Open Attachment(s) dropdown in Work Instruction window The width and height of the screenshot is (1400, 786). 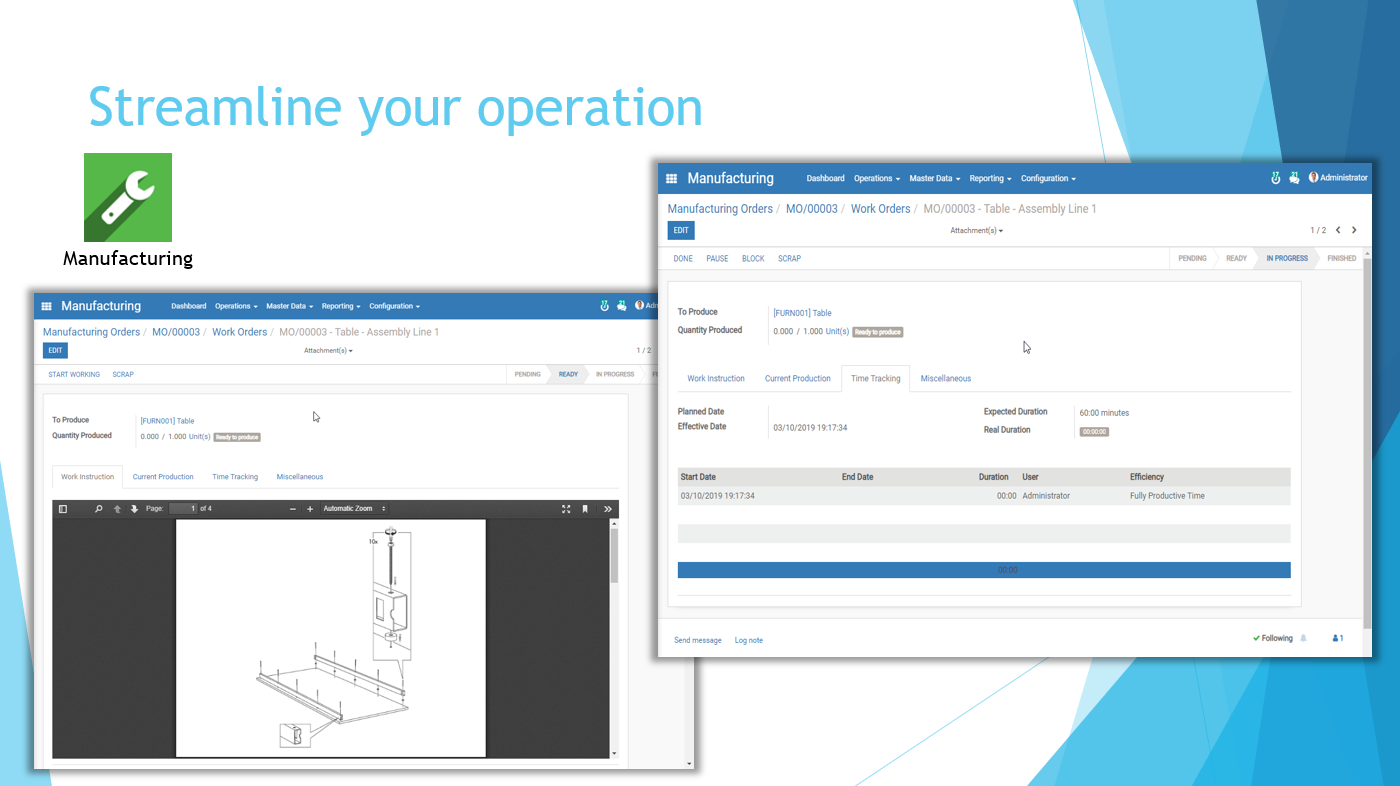(x=328, y=350)
